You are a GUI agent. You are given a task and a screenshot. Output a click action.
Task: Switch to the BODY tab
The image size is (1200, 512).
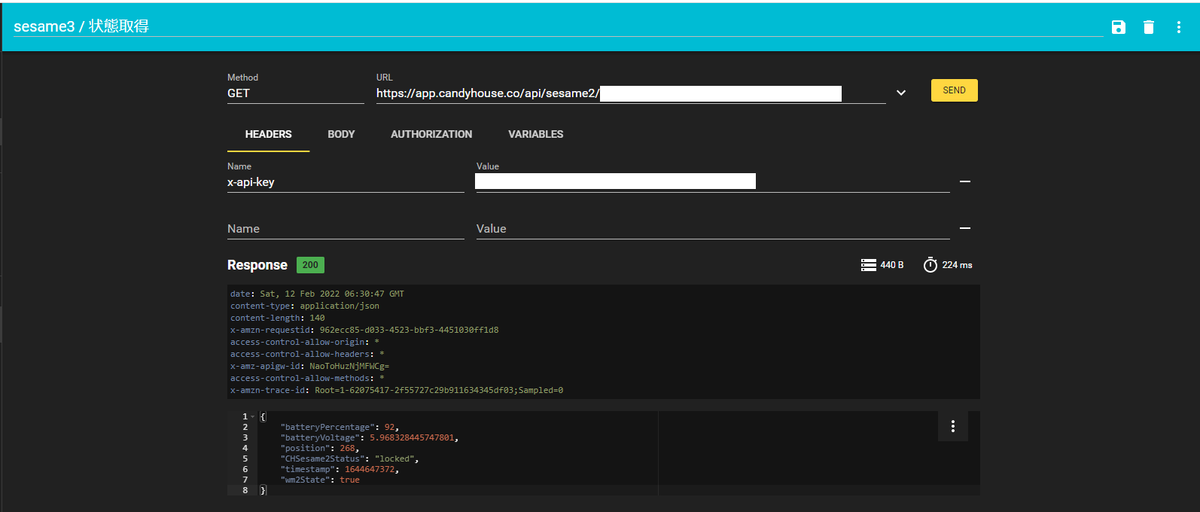pos(341,134)
